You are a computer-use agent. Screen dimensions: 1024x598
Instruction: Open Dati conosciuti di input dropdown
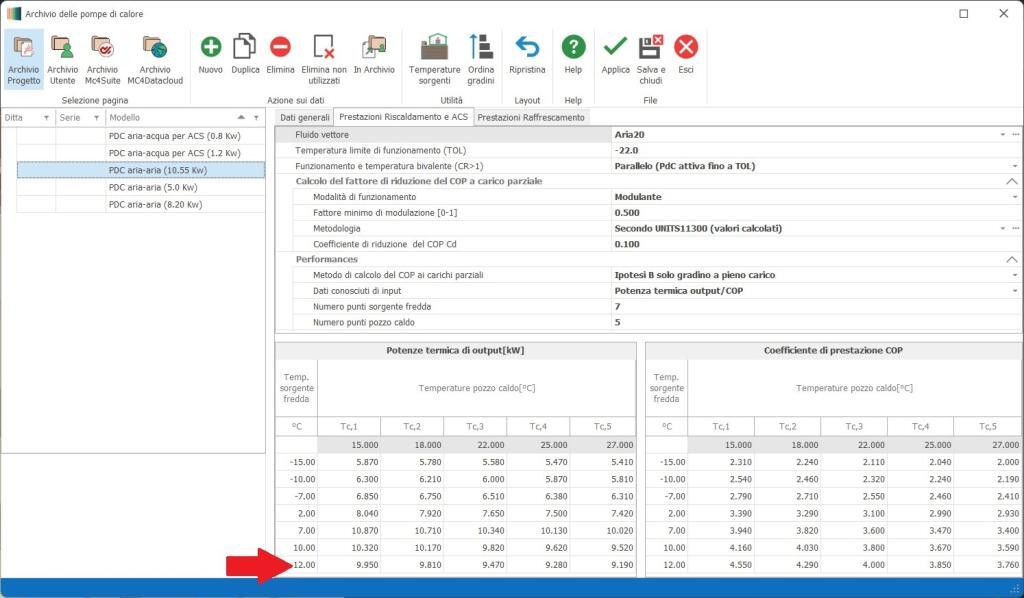point(1015,291)
